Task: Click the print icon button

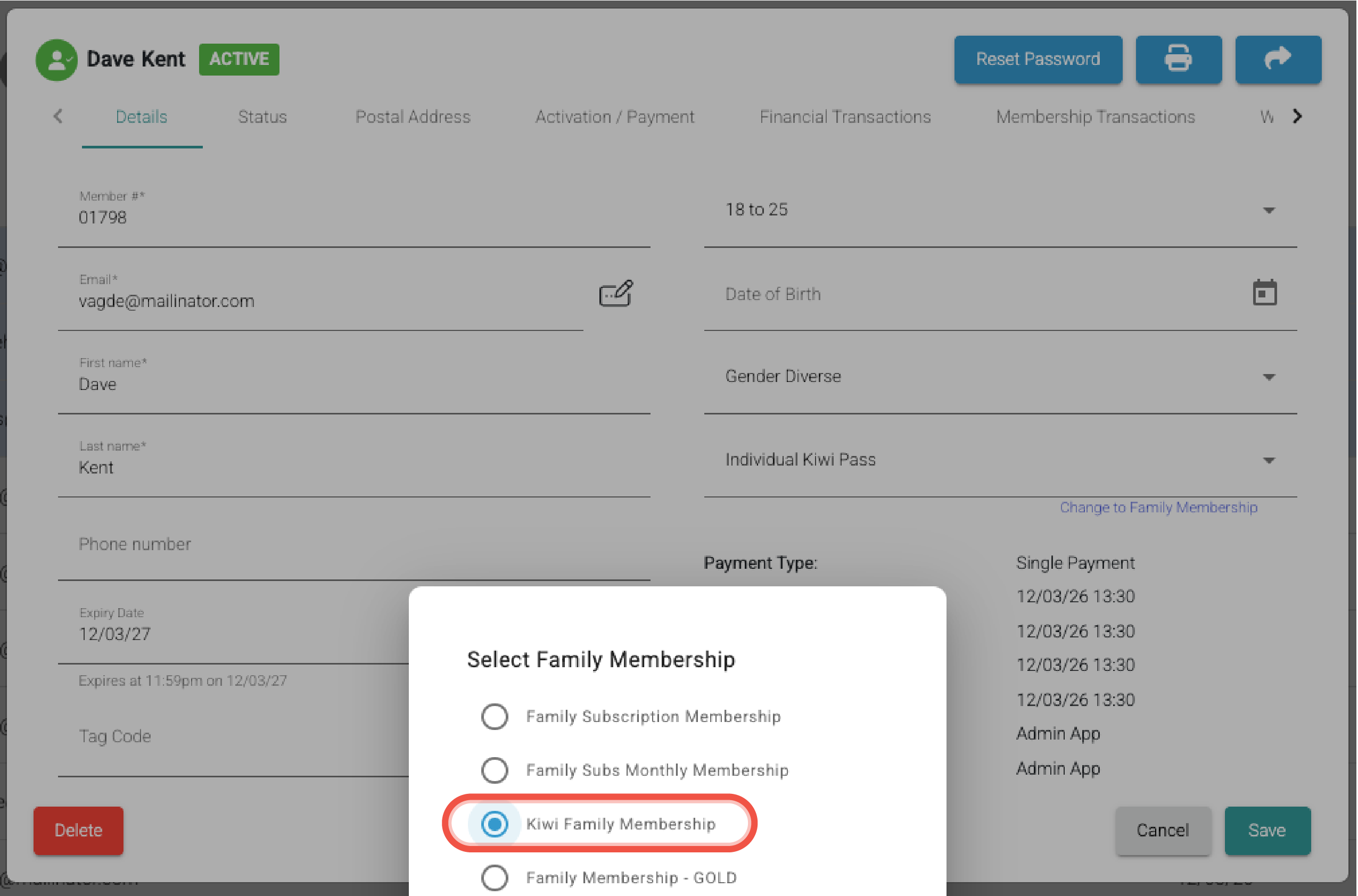Action: 1178,60
